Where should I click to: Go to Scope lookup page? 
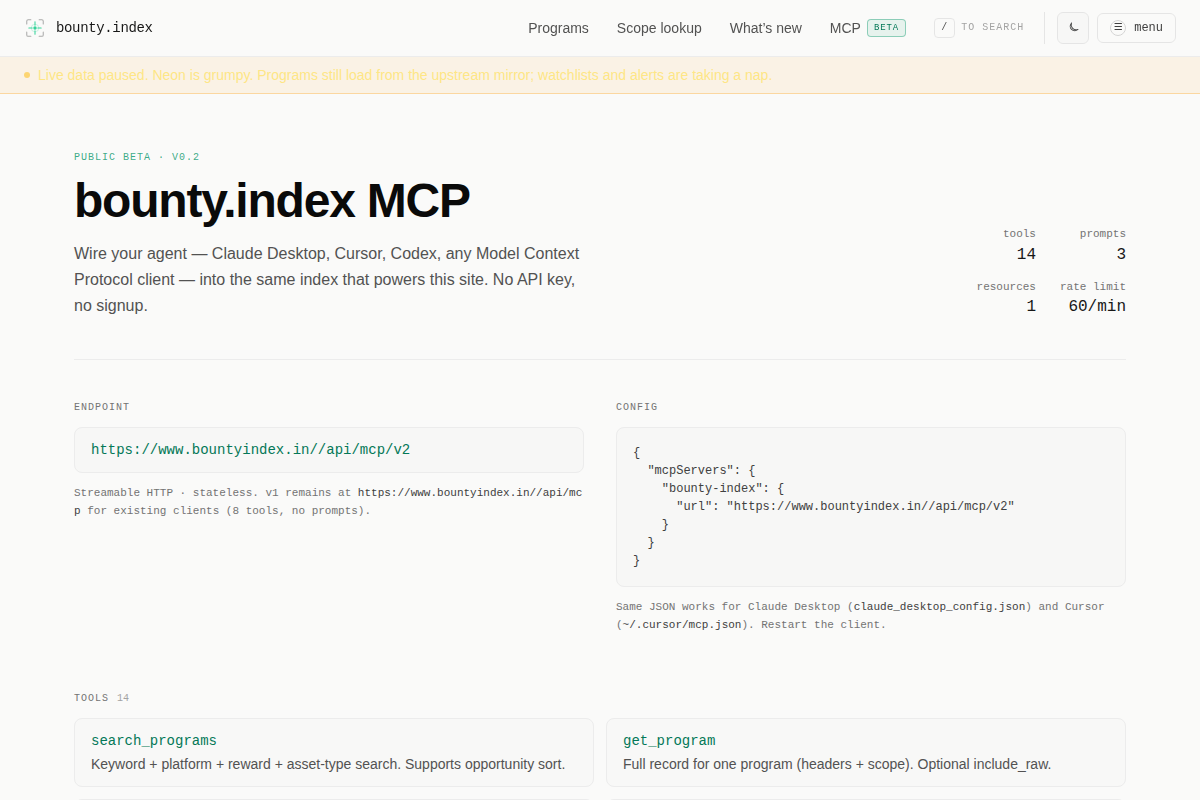[x=659, y=28]
